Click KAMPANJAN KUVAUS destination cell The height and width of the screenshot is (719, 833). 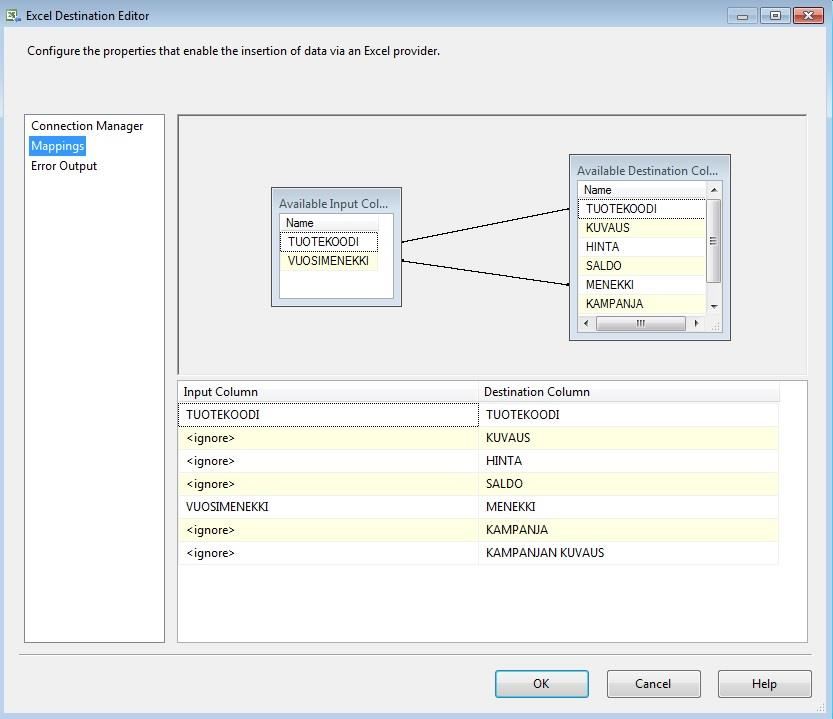point(628,553)
